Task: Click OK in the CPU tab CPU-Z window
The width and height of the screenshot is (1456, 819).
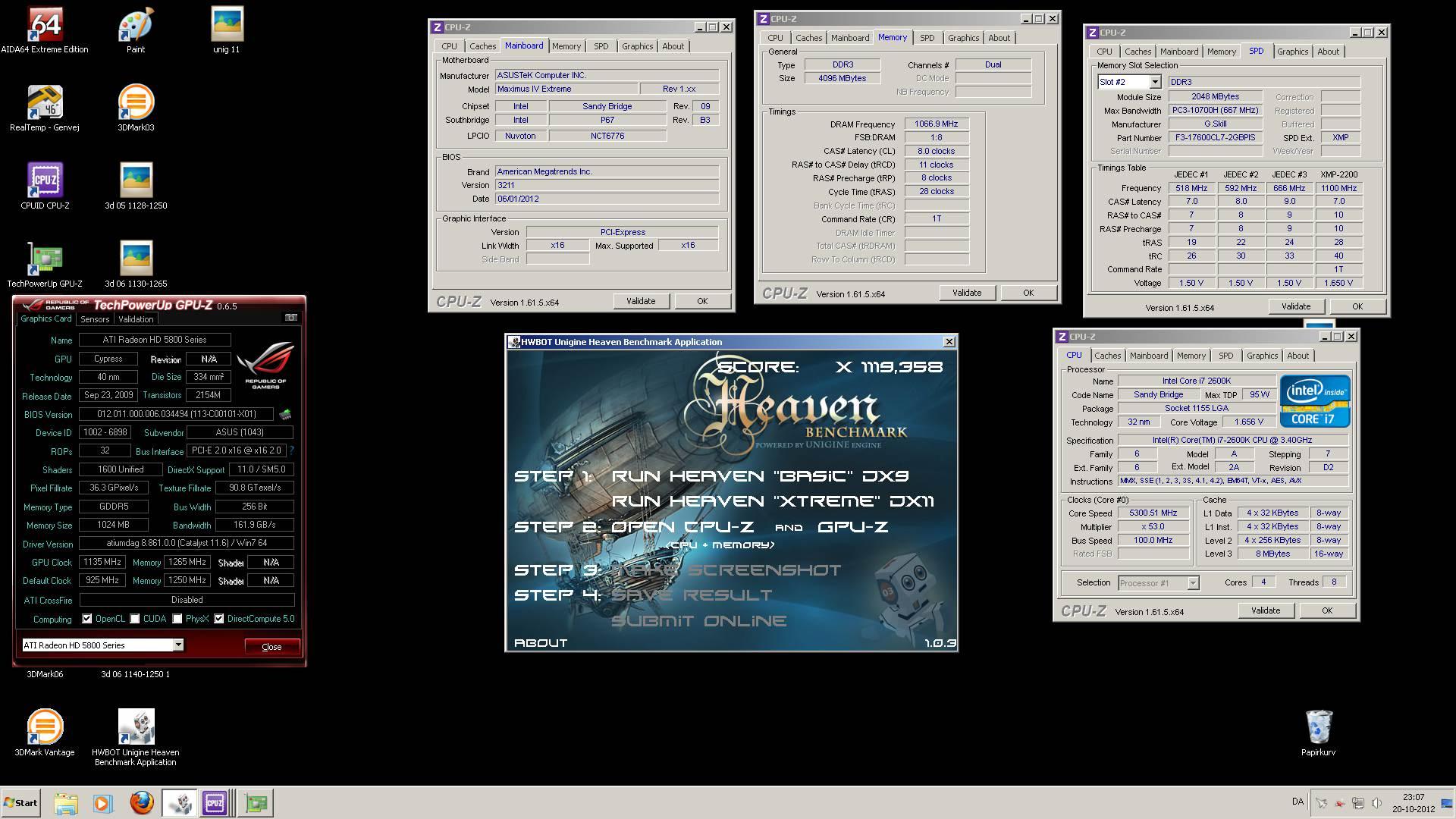Action: (x=1327, y=610)
